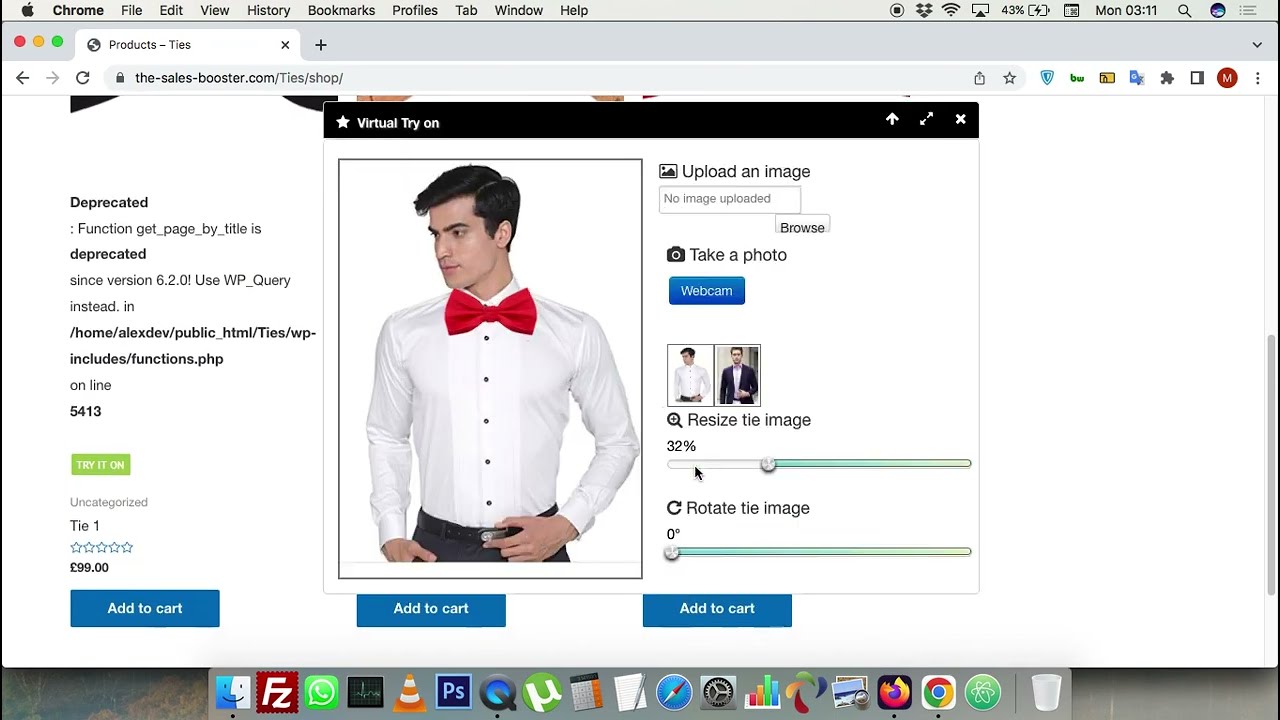The width and height of the screenshot is (1280, 720).
Task: Open the Window menu
Action: coord(518,10)
